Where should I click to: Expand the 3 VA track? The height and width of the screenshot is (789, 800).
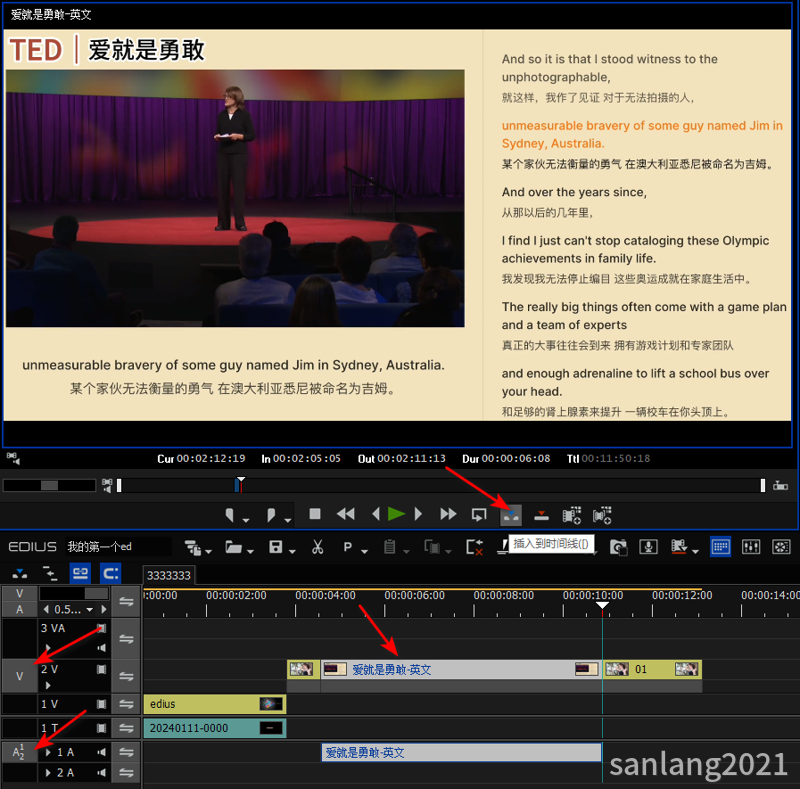point(48,648)
